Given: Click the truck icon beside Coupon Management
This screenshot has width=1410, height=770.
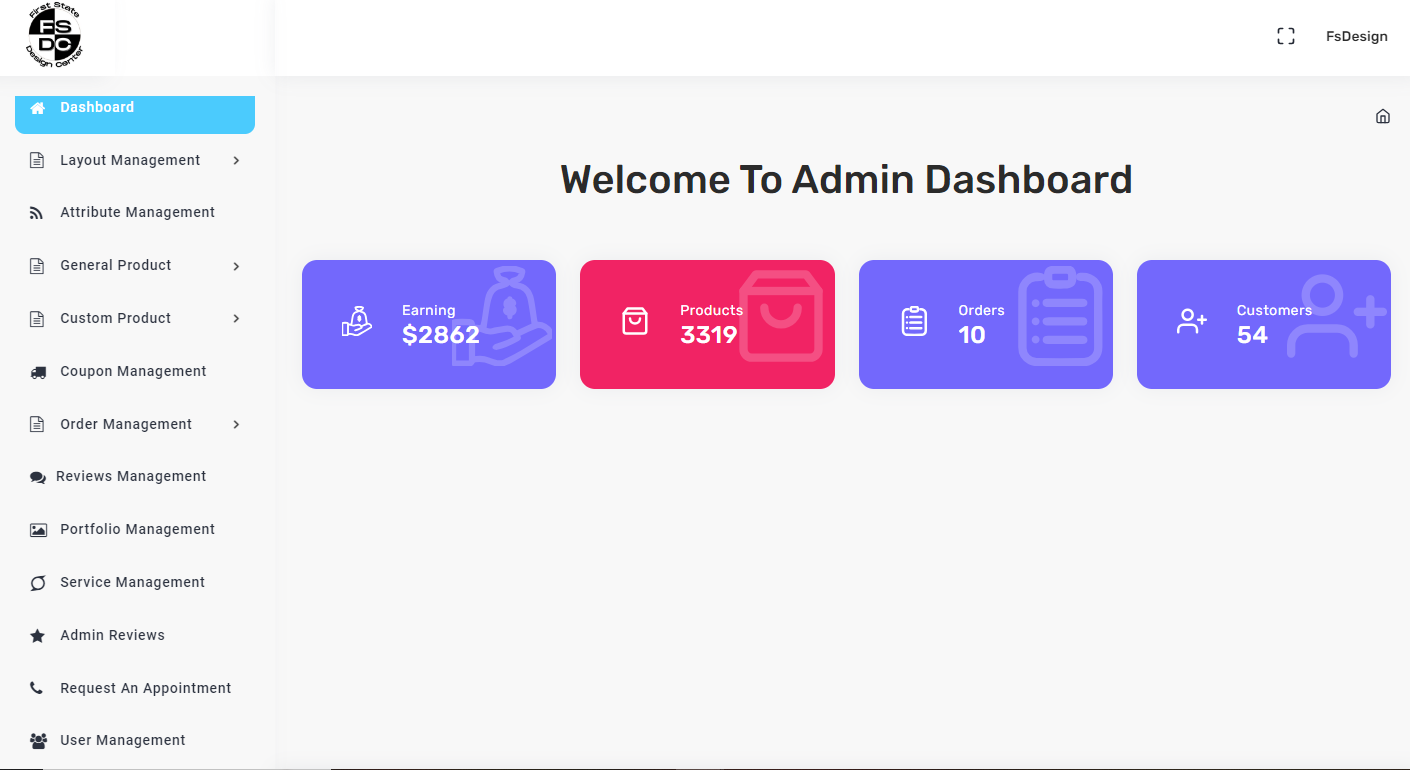Looking at the screenshot, I should pos(38,372).
